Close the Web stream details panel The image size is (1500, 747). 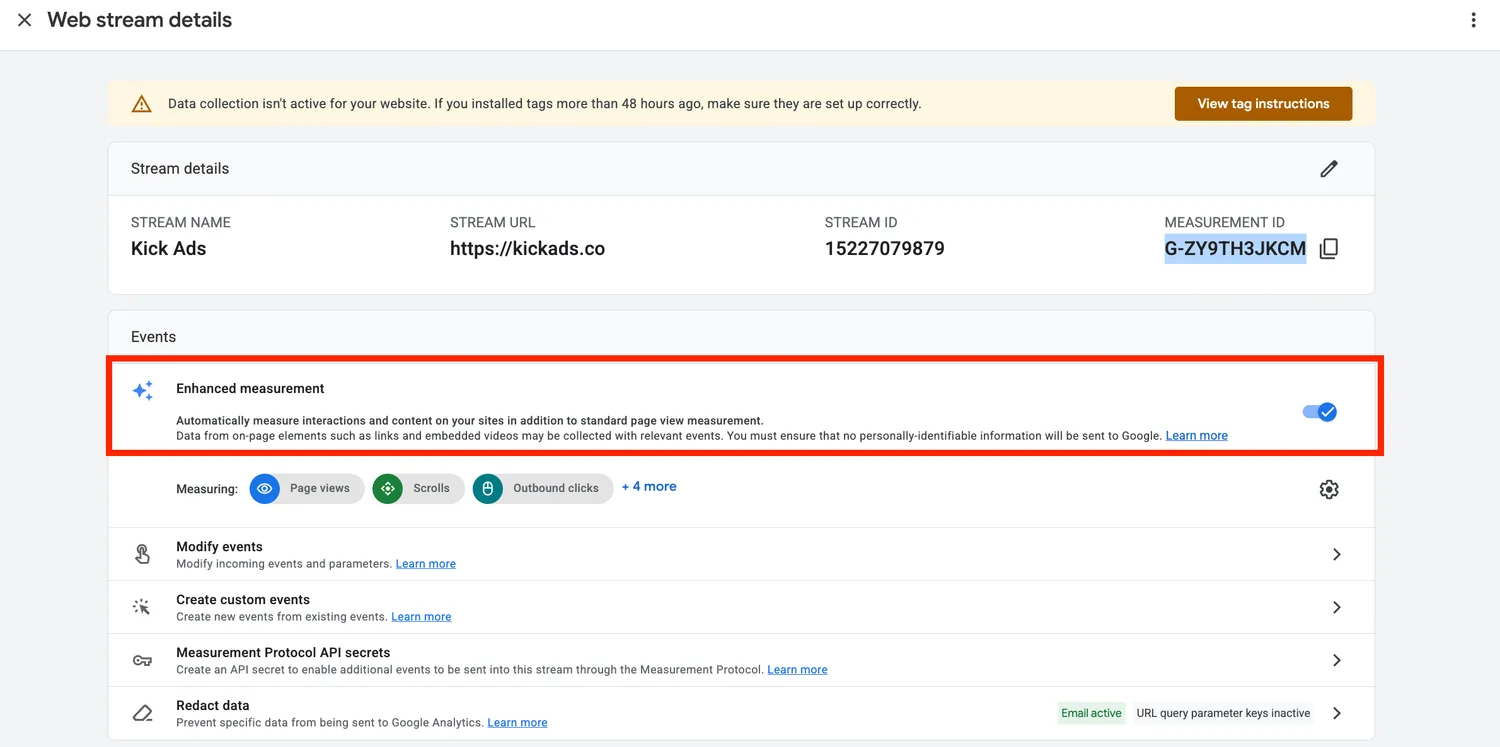pos(24,20)
